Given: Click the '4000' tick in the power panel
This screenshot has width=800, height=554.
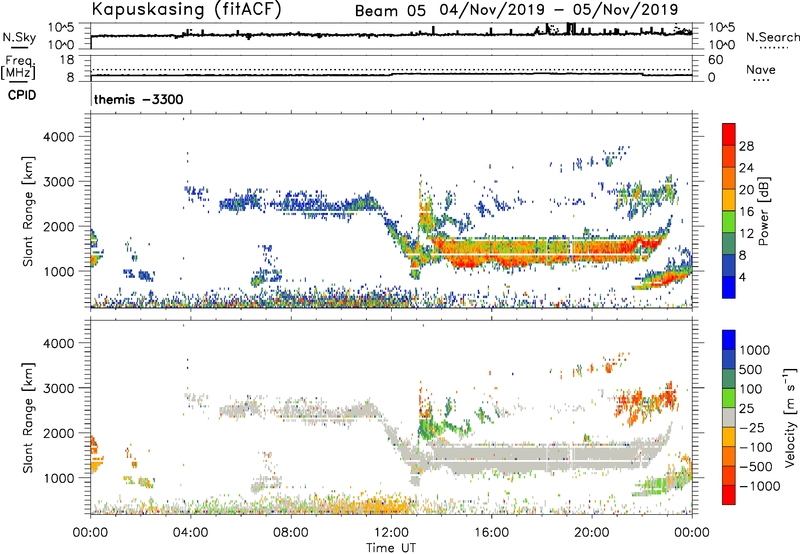Looking at the screenshot, I should coord(59,137).
